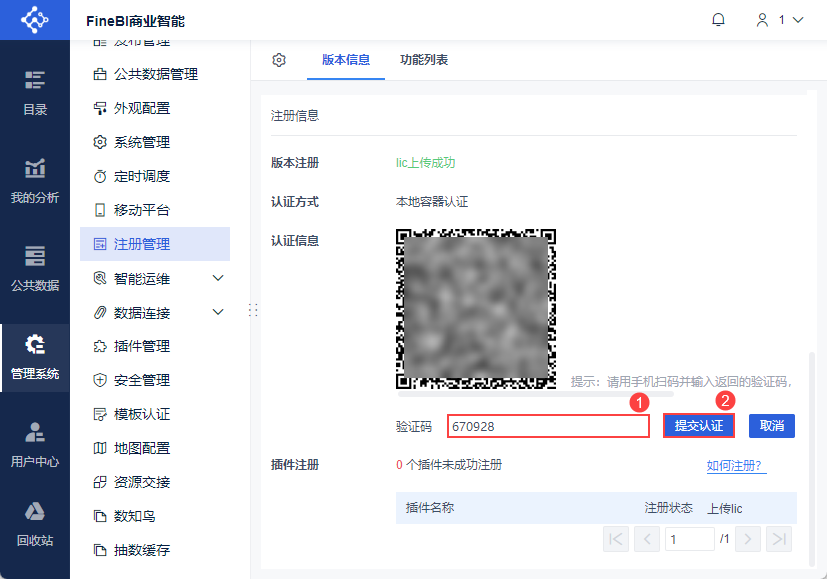The image size is (827, 579).
Task: Click the lic上传成功 status text
Action: [426, 163]
